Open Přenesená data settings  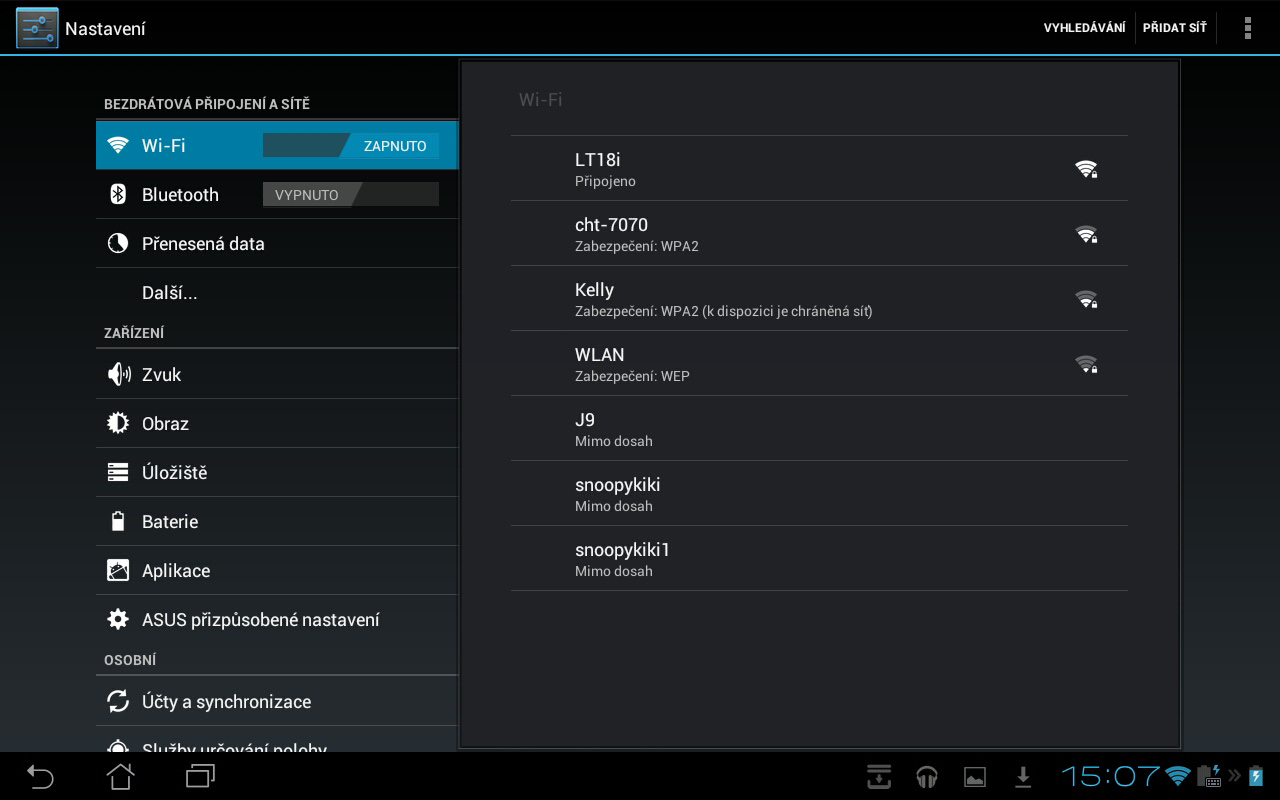click(277, 243)
